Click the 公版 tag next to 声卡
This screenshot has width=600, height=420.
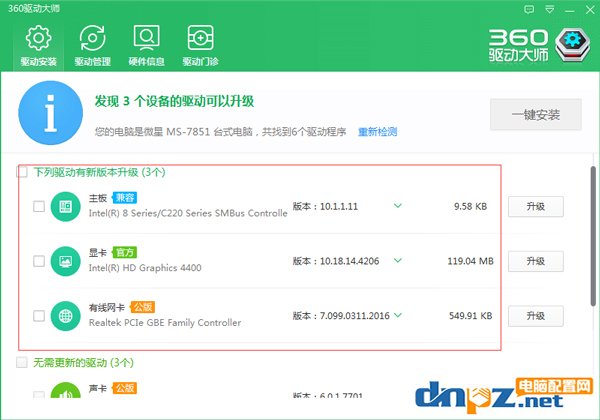[125, 388]
